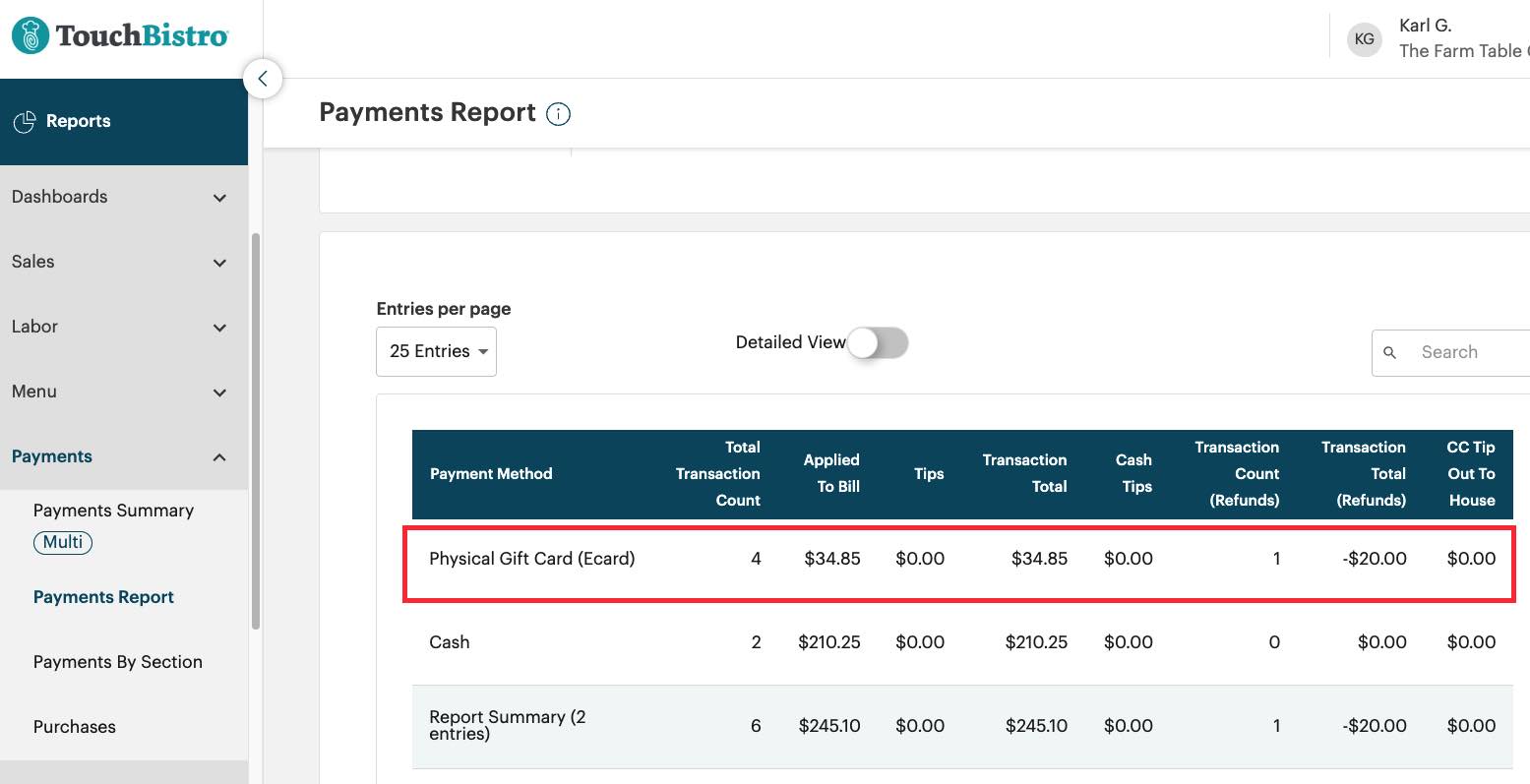Open the Payments By Section report
Screen dimensions: 1530x784
point(117,661)
